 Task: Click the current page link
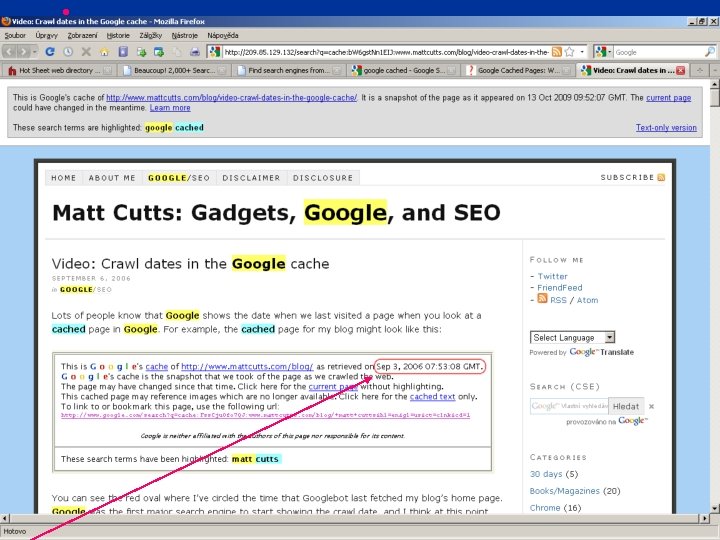(668, 97)
